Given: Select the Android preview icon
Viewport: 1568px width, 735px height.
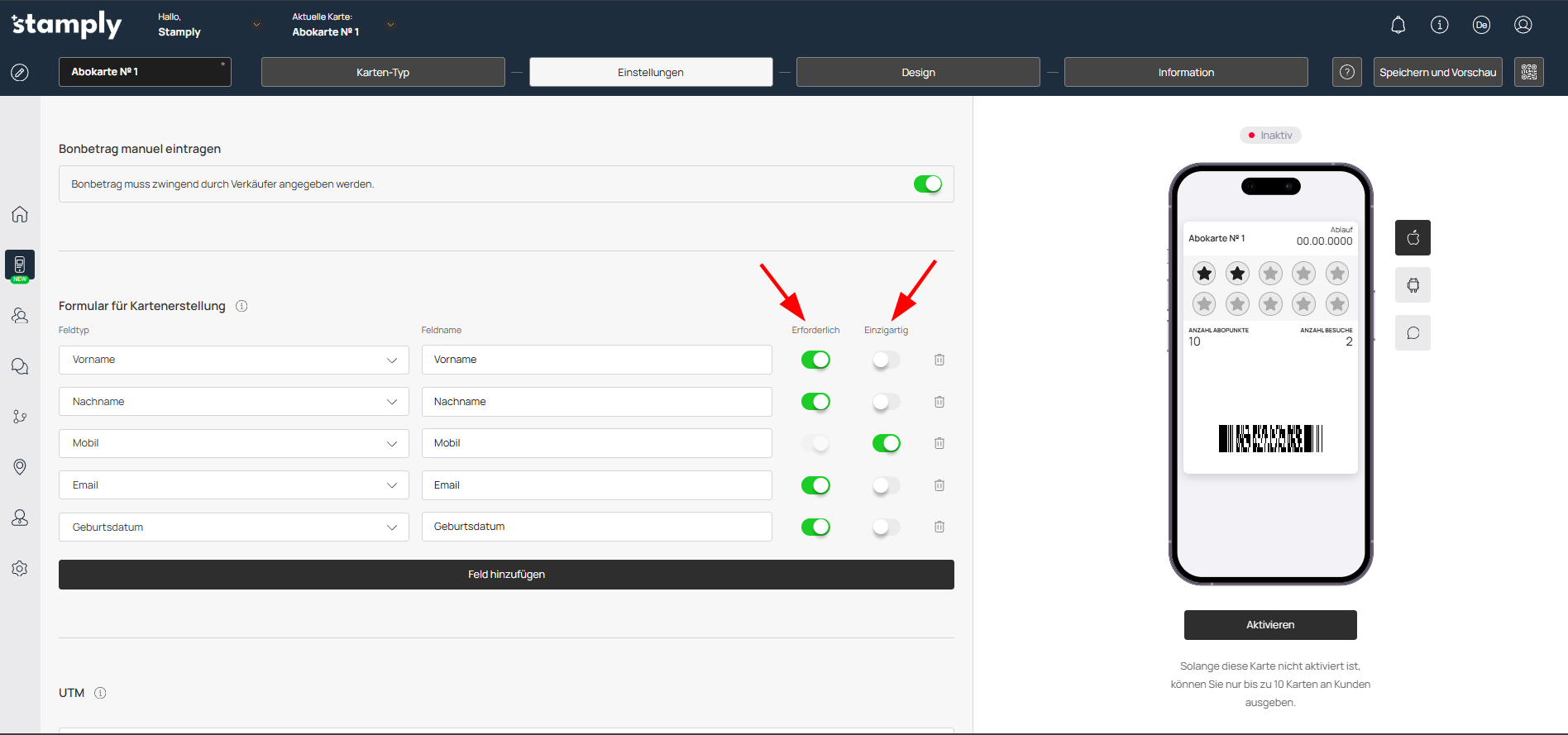Looking at the screenshot, I should click(1413, 285).
